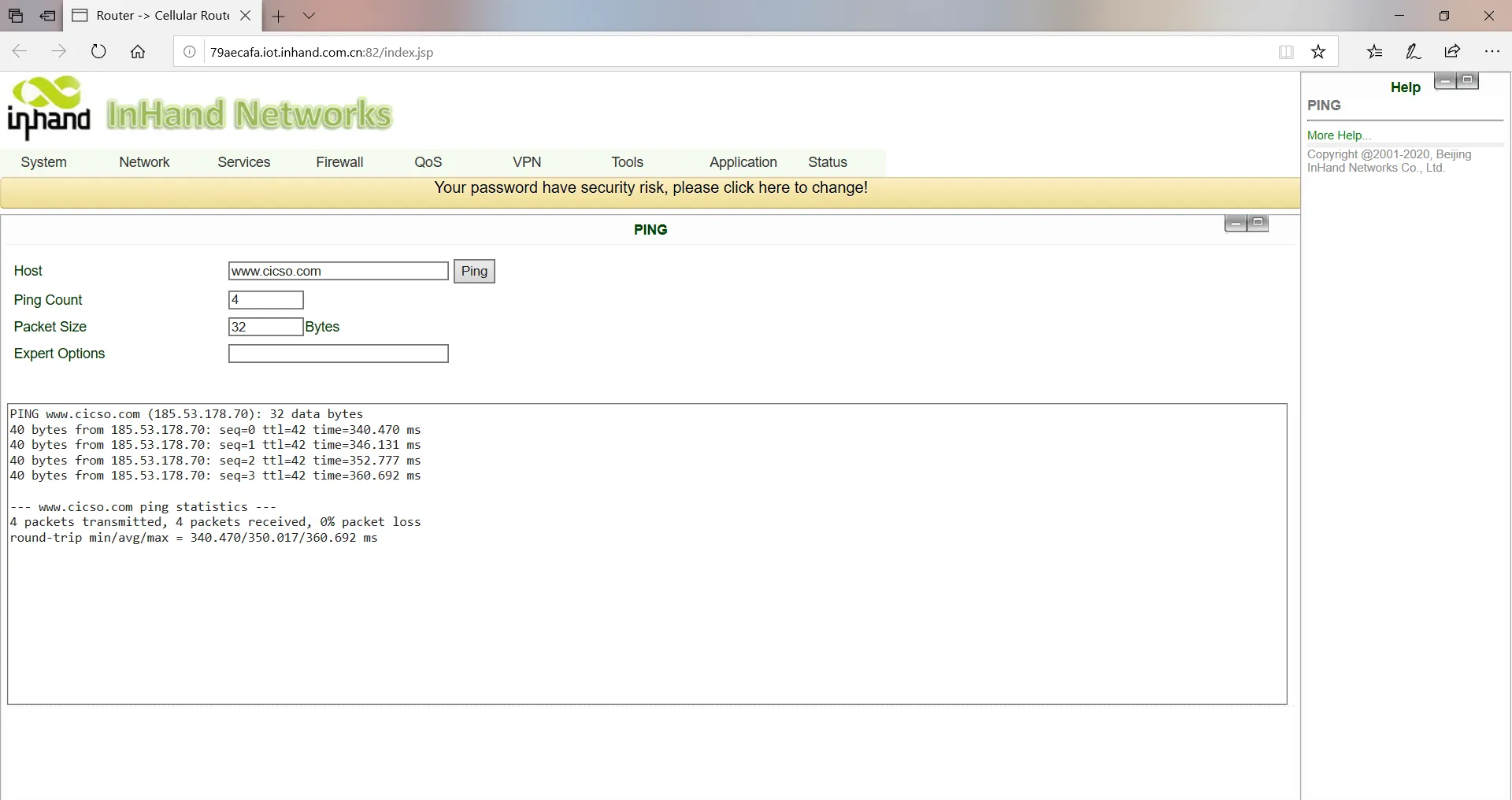The width and height of the screenshot is (1512, 800).
Task: Open a new browser tab
Action: 278,16
